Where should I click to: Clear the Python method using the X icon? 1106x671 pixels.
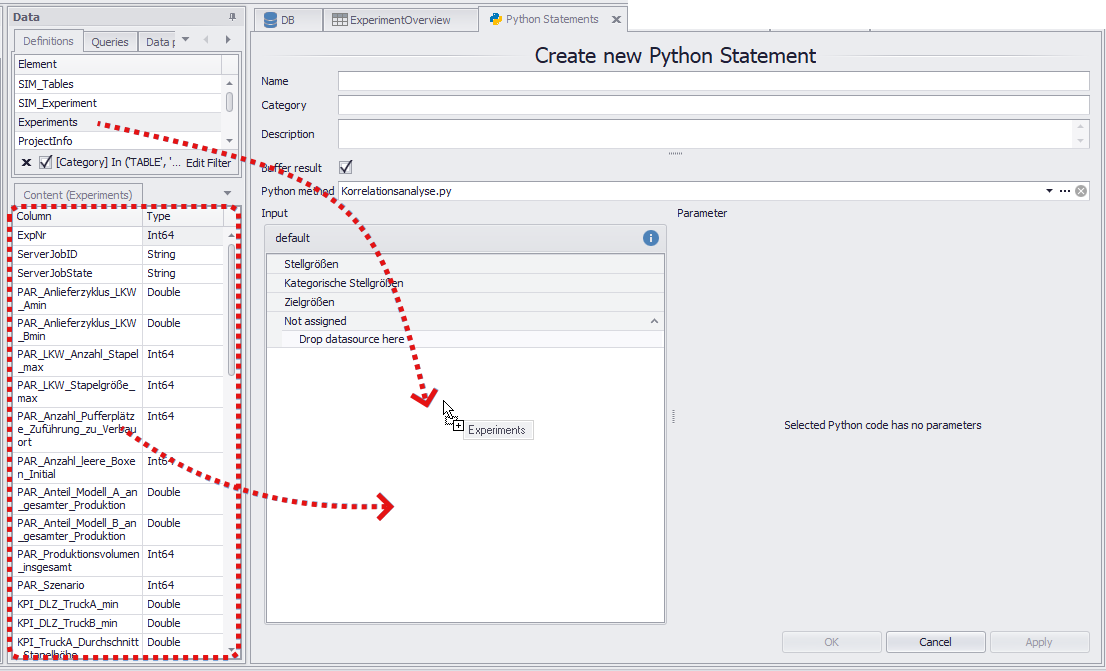click(1080, 190)
